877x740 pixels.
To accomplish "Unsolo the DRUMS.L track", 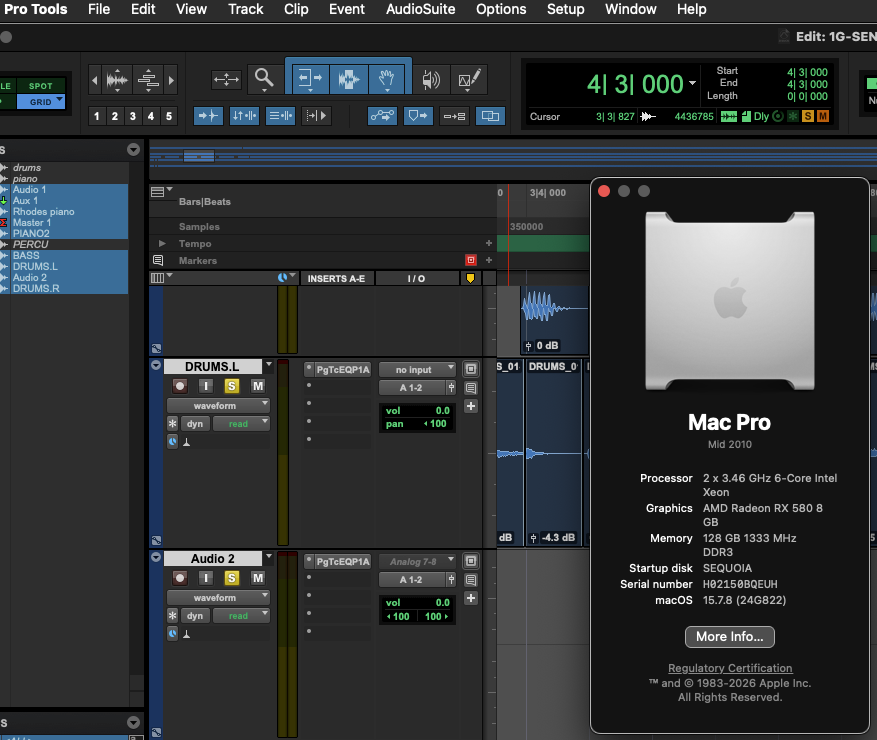I will 232,386.
